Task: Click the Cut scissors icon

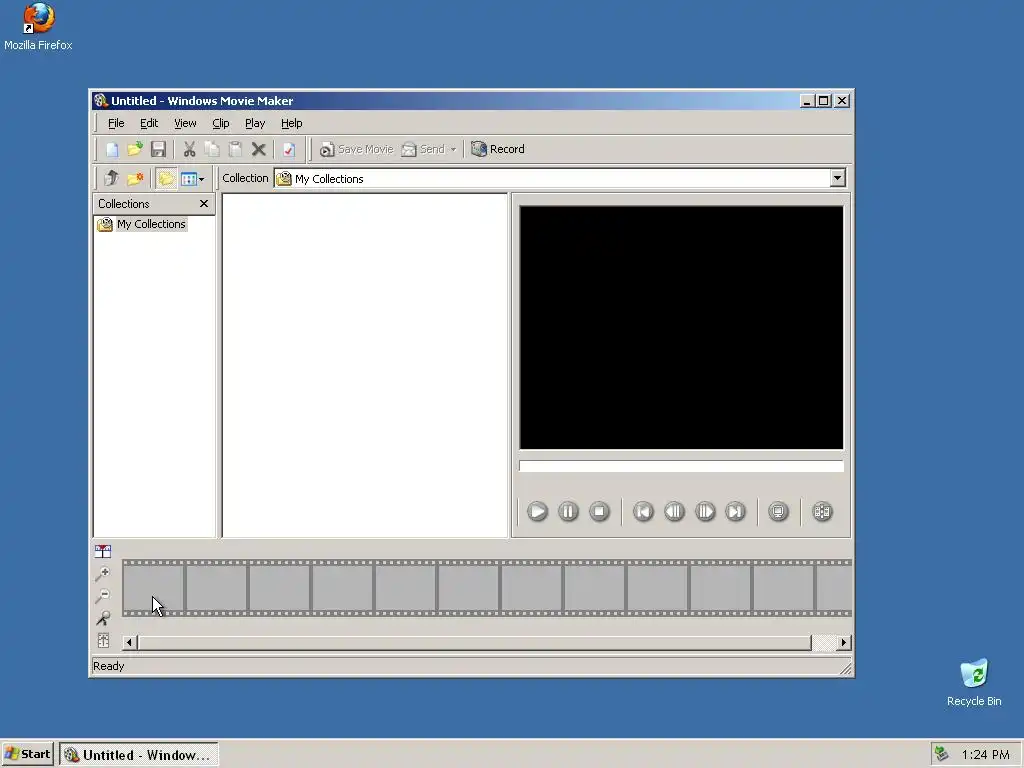Action: (189, 150)
